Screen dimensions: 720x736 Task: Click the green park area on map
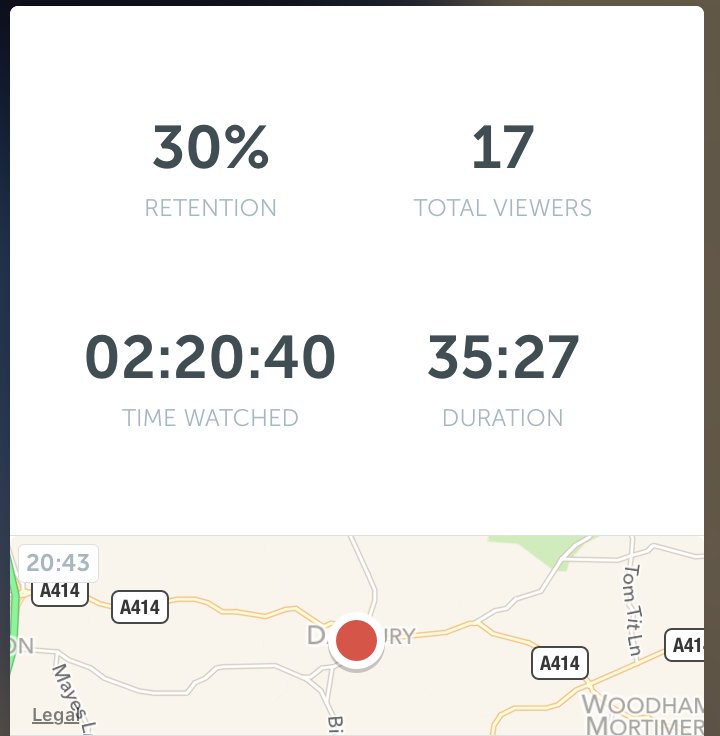[x=540, y=549]
